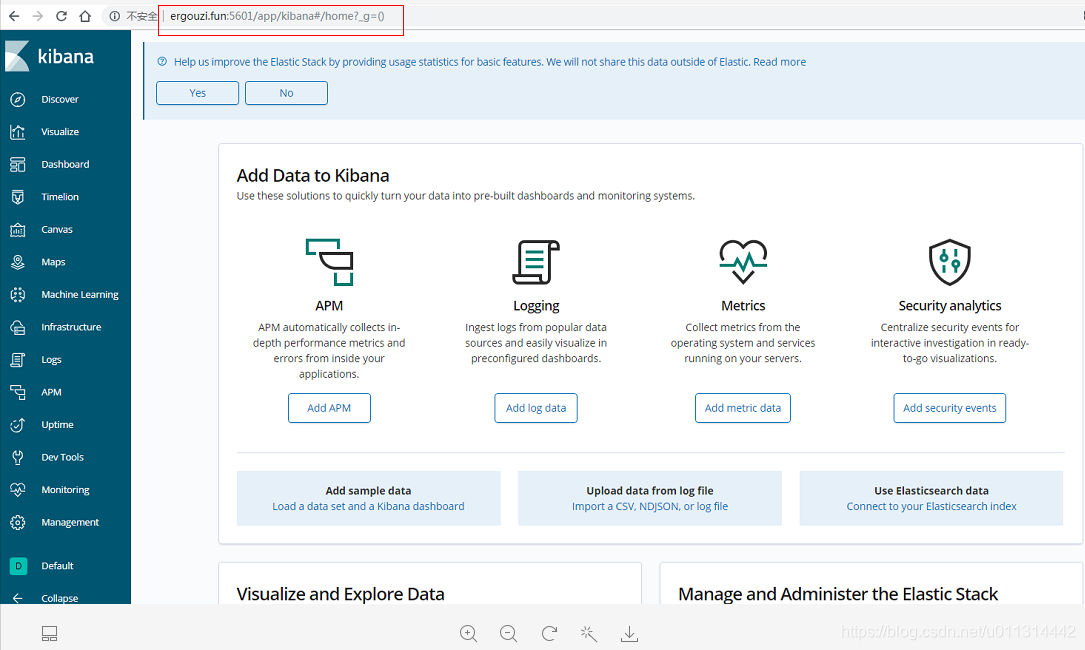
Task: Click the browser forward arrow
Action: 37,16
